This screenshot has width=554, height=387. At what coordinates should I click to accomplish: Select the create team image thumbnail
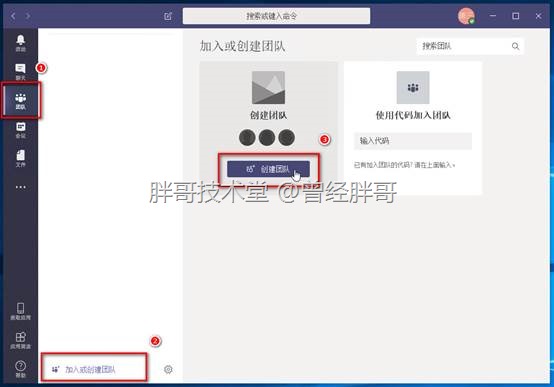[268, 87]
